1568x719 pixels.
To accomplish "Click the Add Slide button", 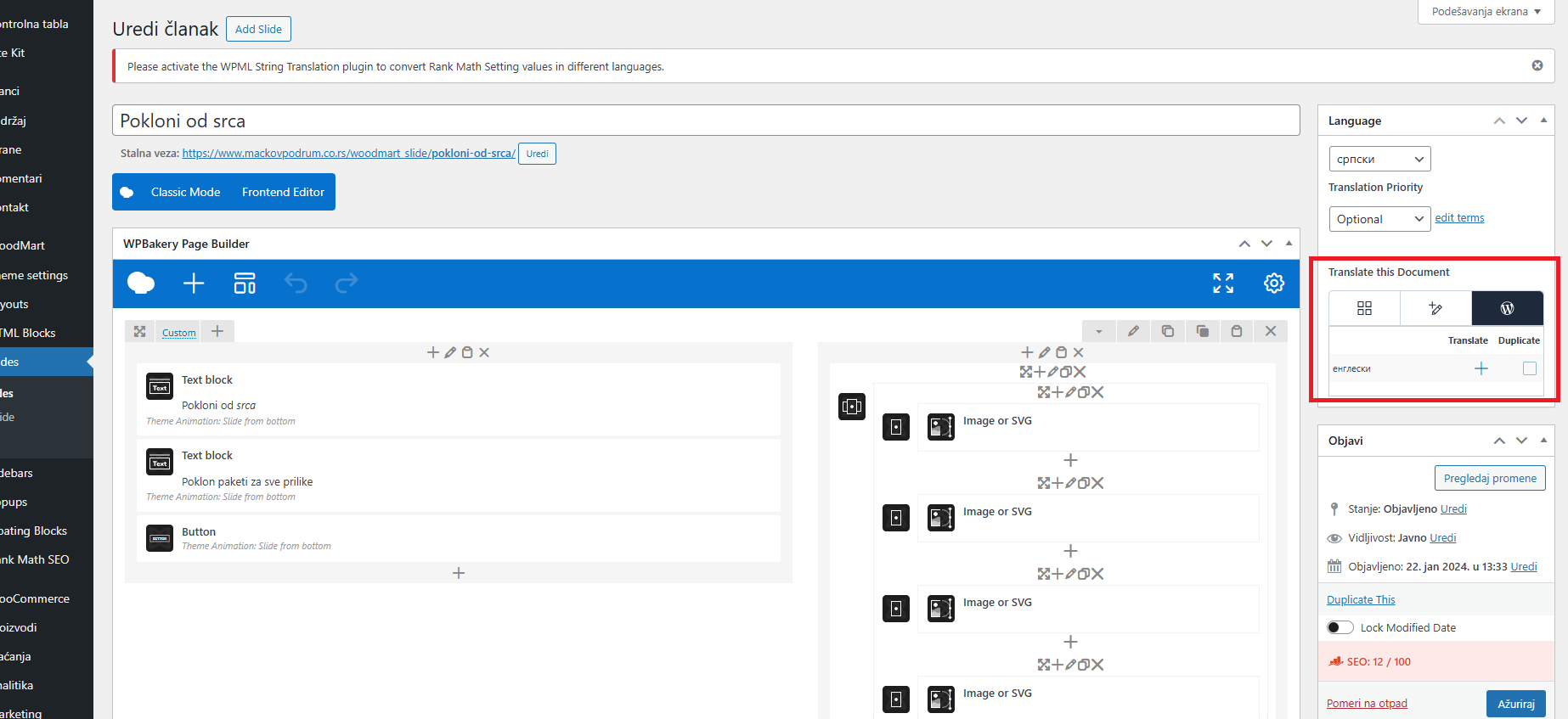I will (x=258, y=29).
